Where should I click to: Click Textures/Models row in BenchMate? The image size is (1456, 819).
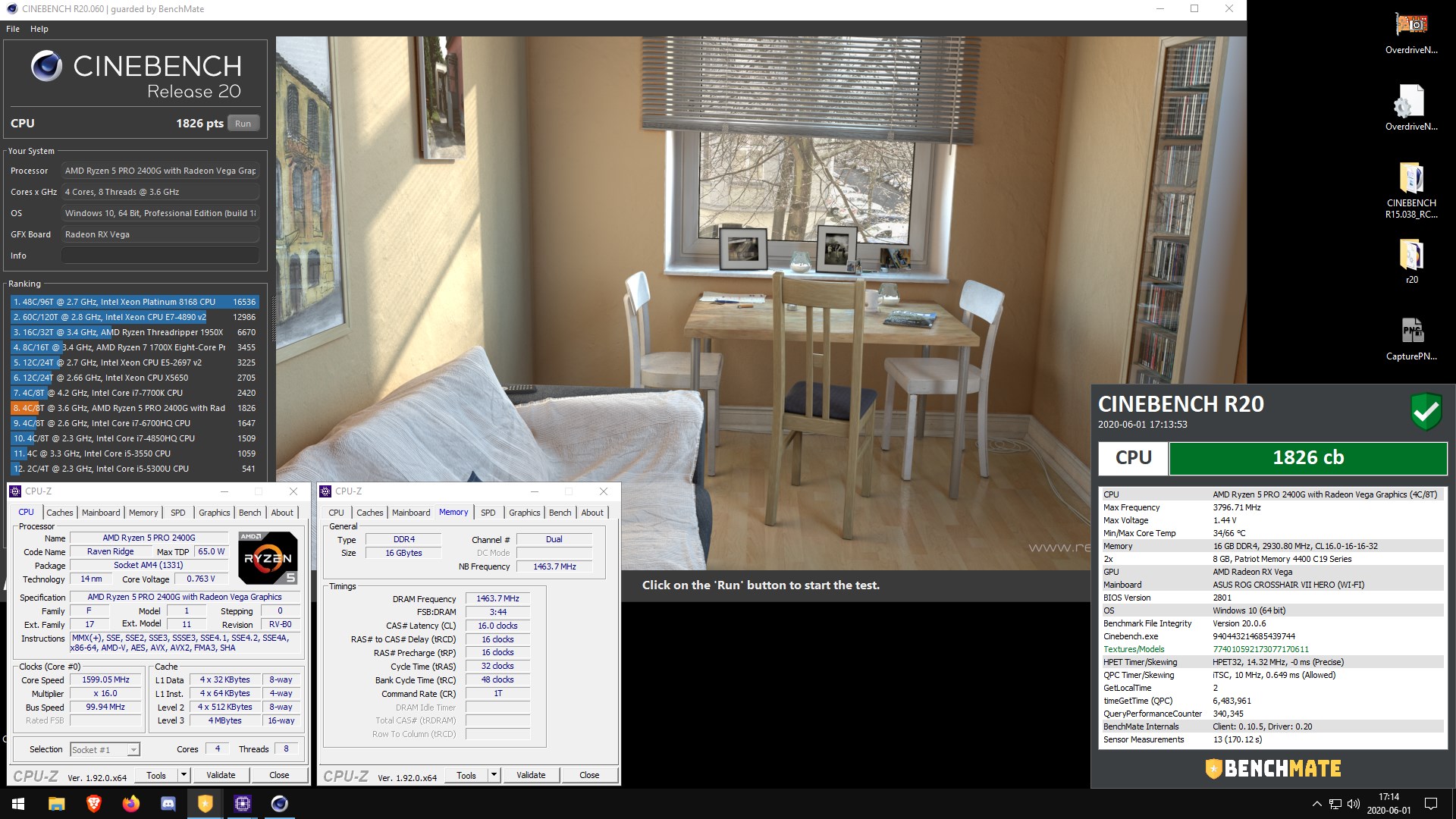click(x=1272, y=649)
